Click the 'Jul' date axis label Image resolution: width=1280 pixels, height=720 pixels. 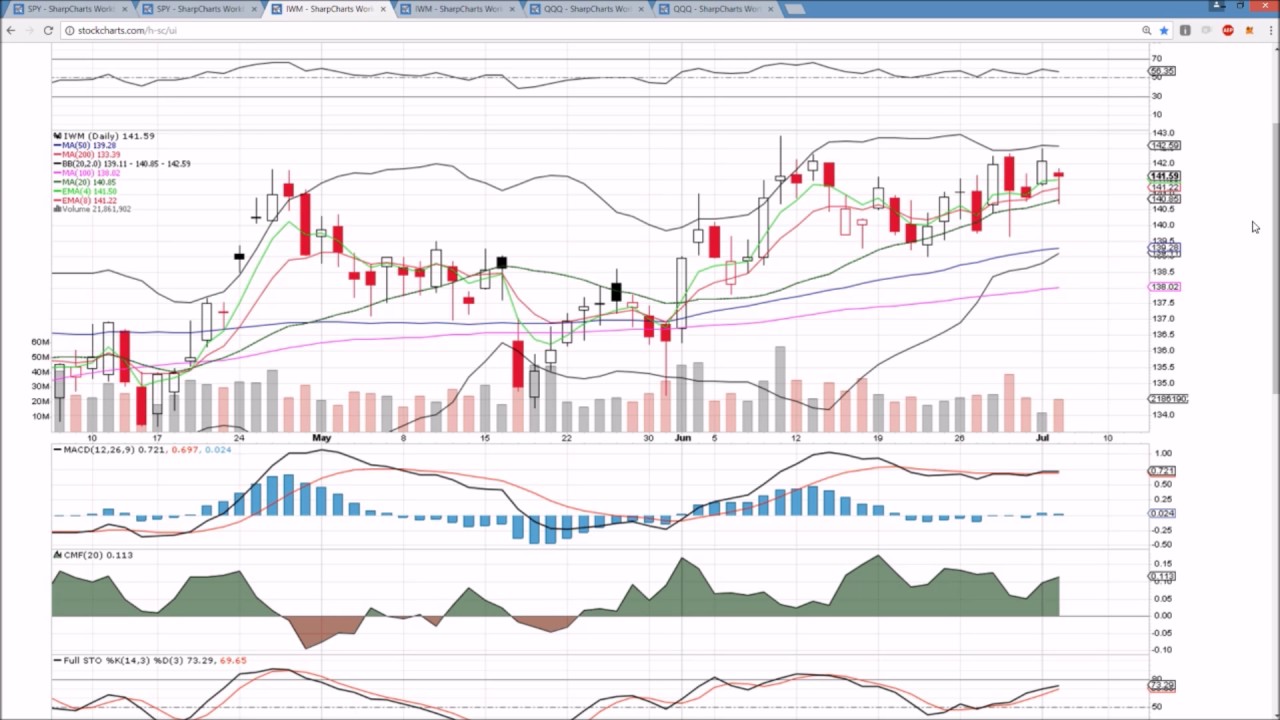click(1042, 438)
